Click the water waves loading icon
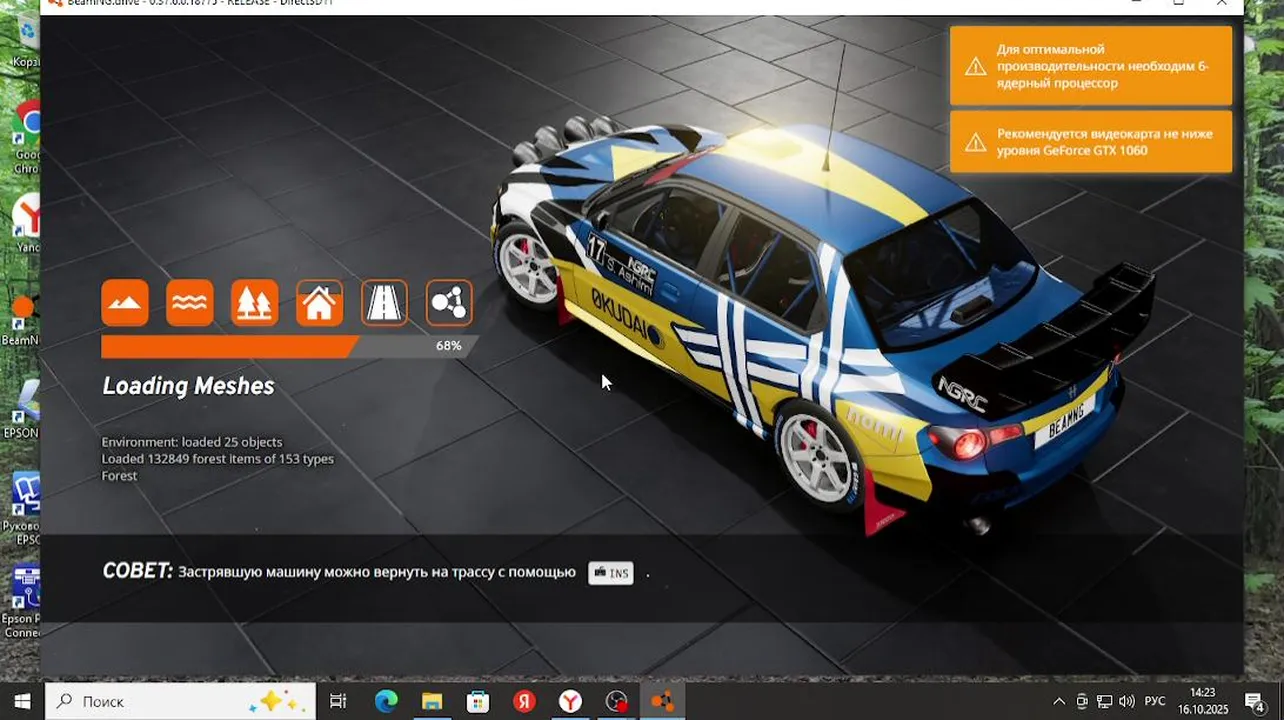 click(190, 303)
